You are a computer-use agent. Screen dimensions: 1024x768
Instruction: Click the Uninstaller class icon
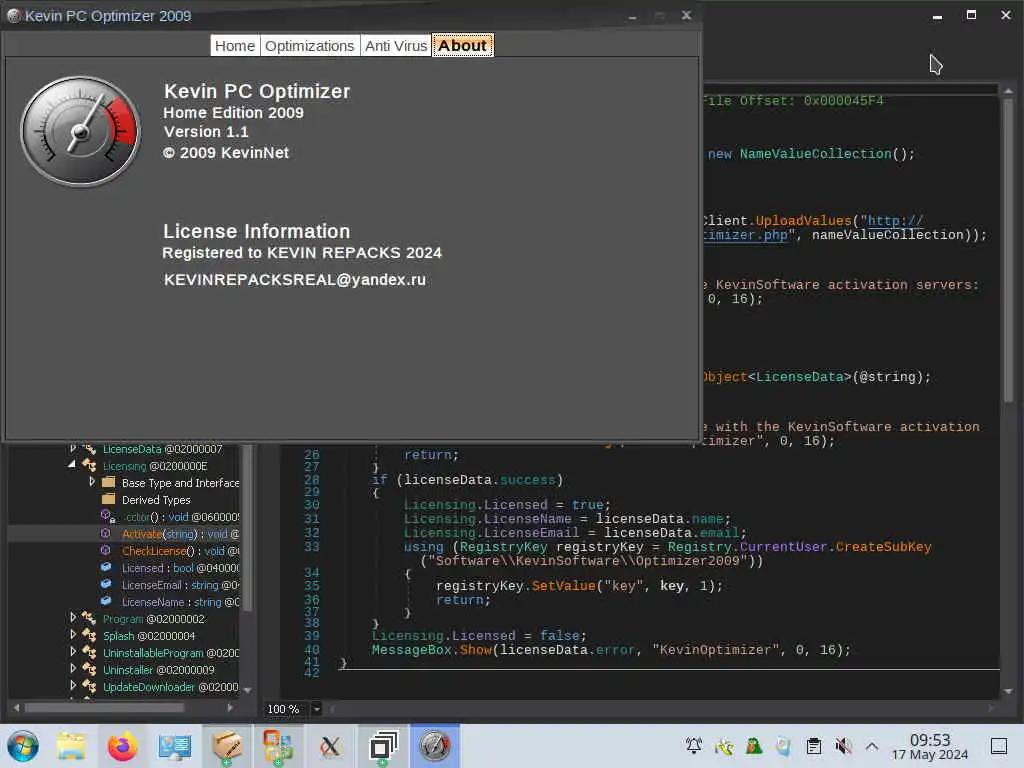point(89,669)
